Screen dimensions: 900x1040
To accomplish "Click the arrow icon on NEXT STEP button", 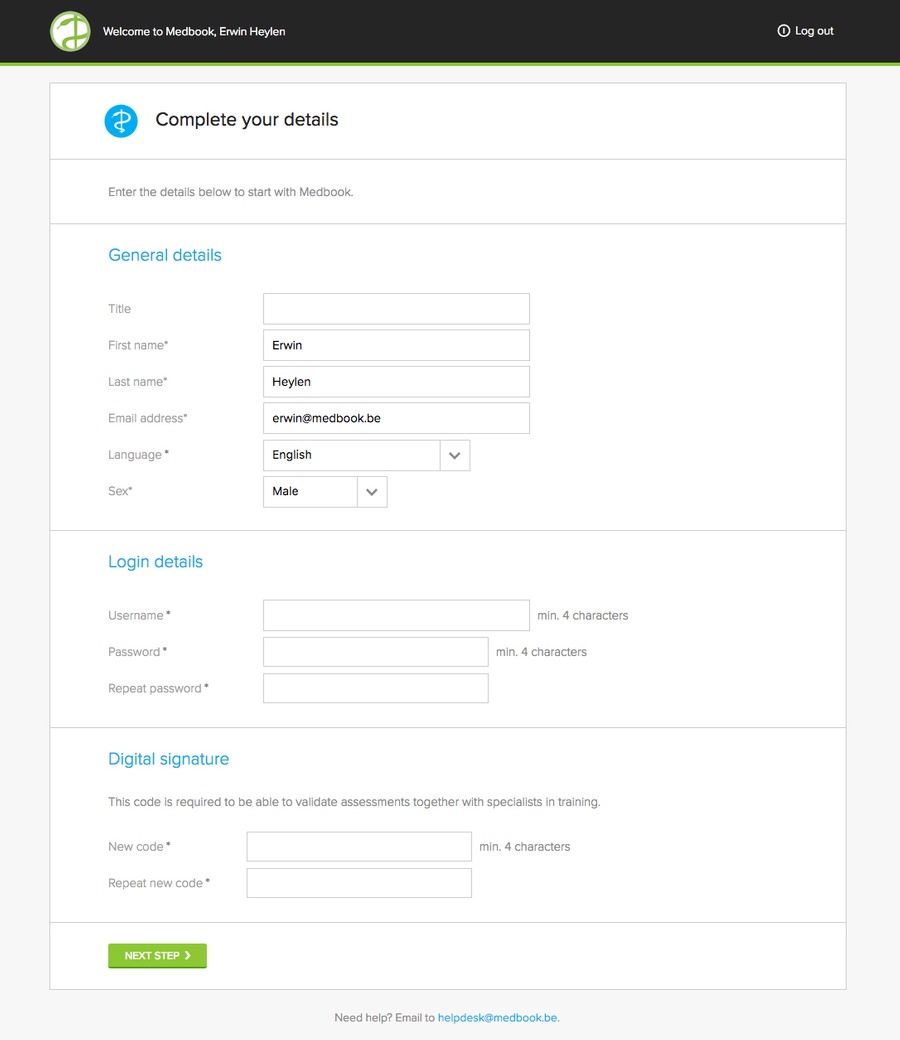I will pyautogui.click(x=188, y=955).
